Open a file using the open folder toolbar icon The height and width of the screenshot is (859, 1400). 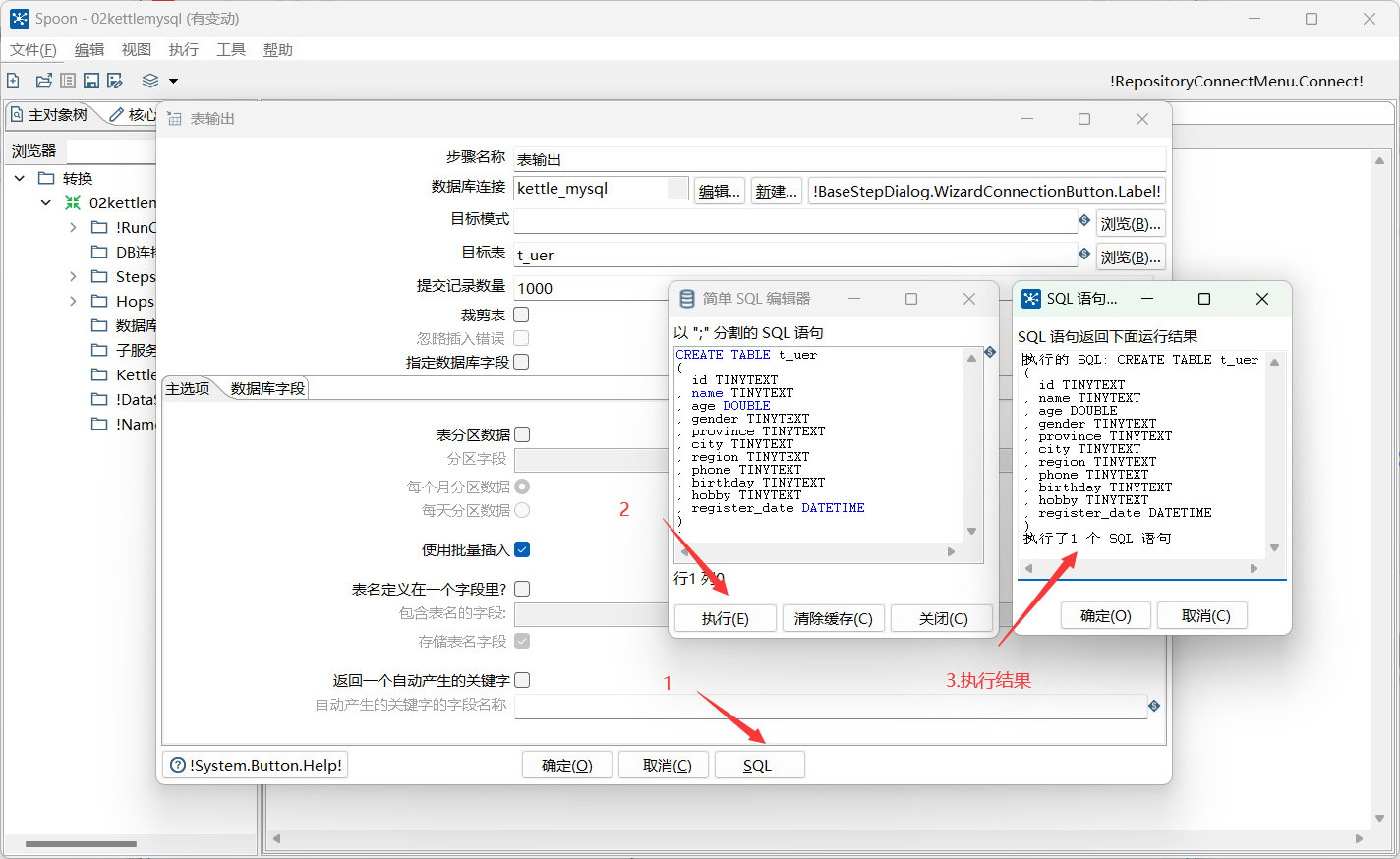point(43,81)
